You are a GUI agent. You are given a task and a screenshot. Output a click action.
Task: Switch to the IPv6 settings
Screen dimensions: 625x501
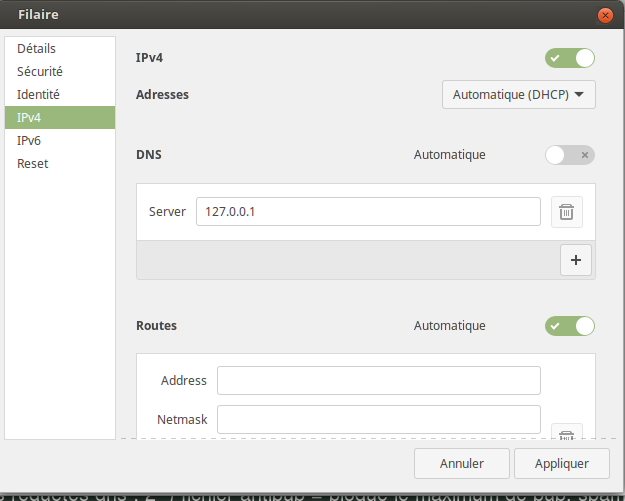(x=30, y=140)
